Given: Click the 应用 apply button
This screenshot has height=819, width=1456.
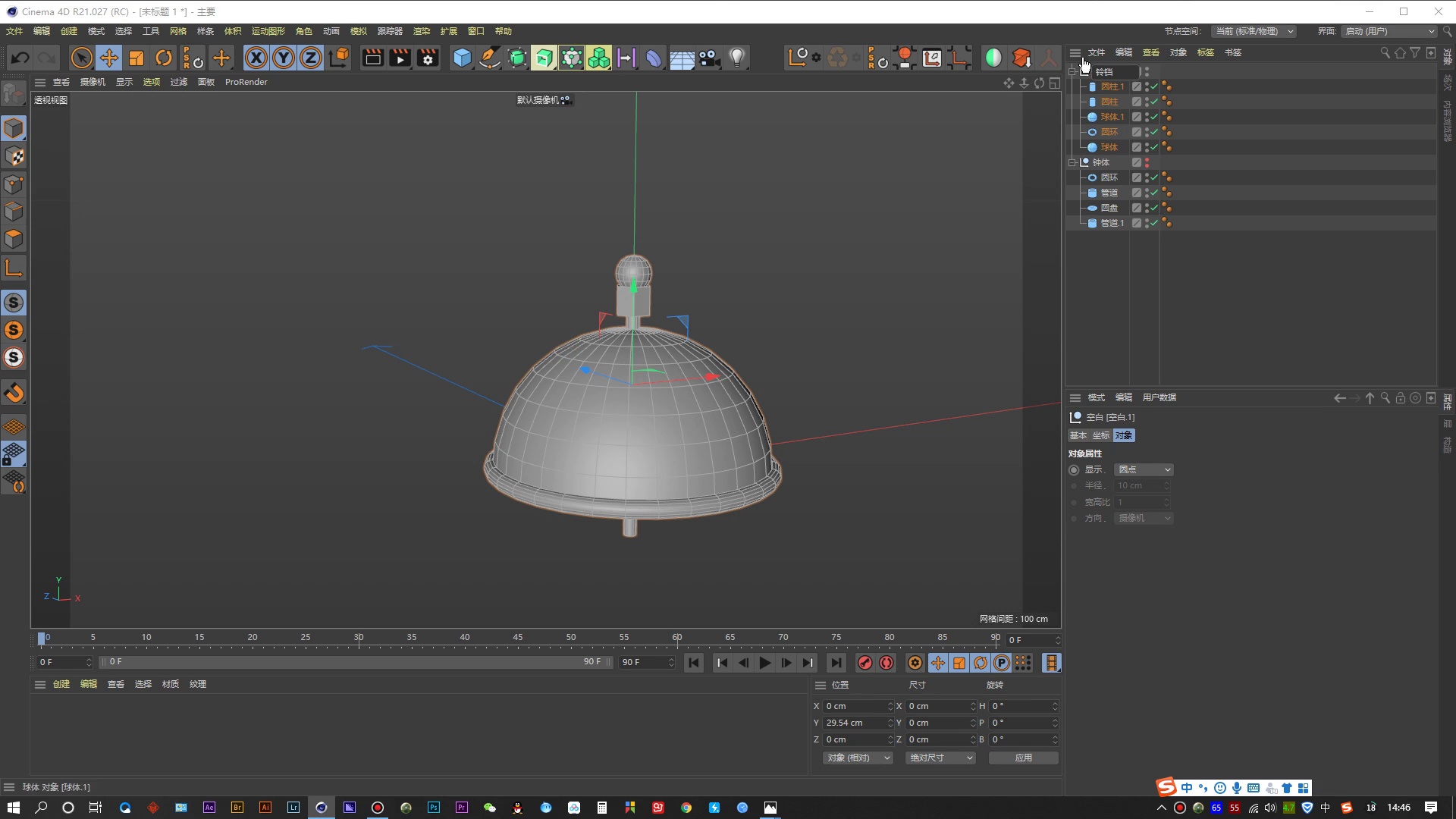Looking at the screenshot, I should [1023, 758].
